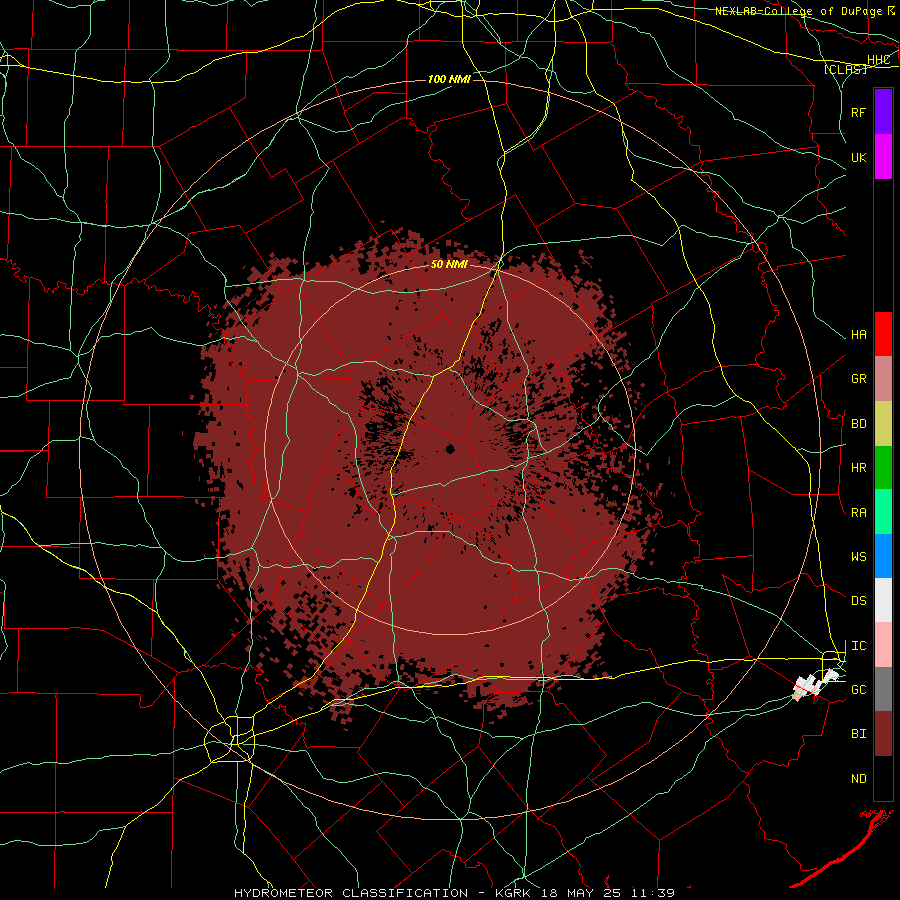Click the "IC" legend label
Image resolution: width=900 pixels, height=900 pixels.
pos(859,646)
